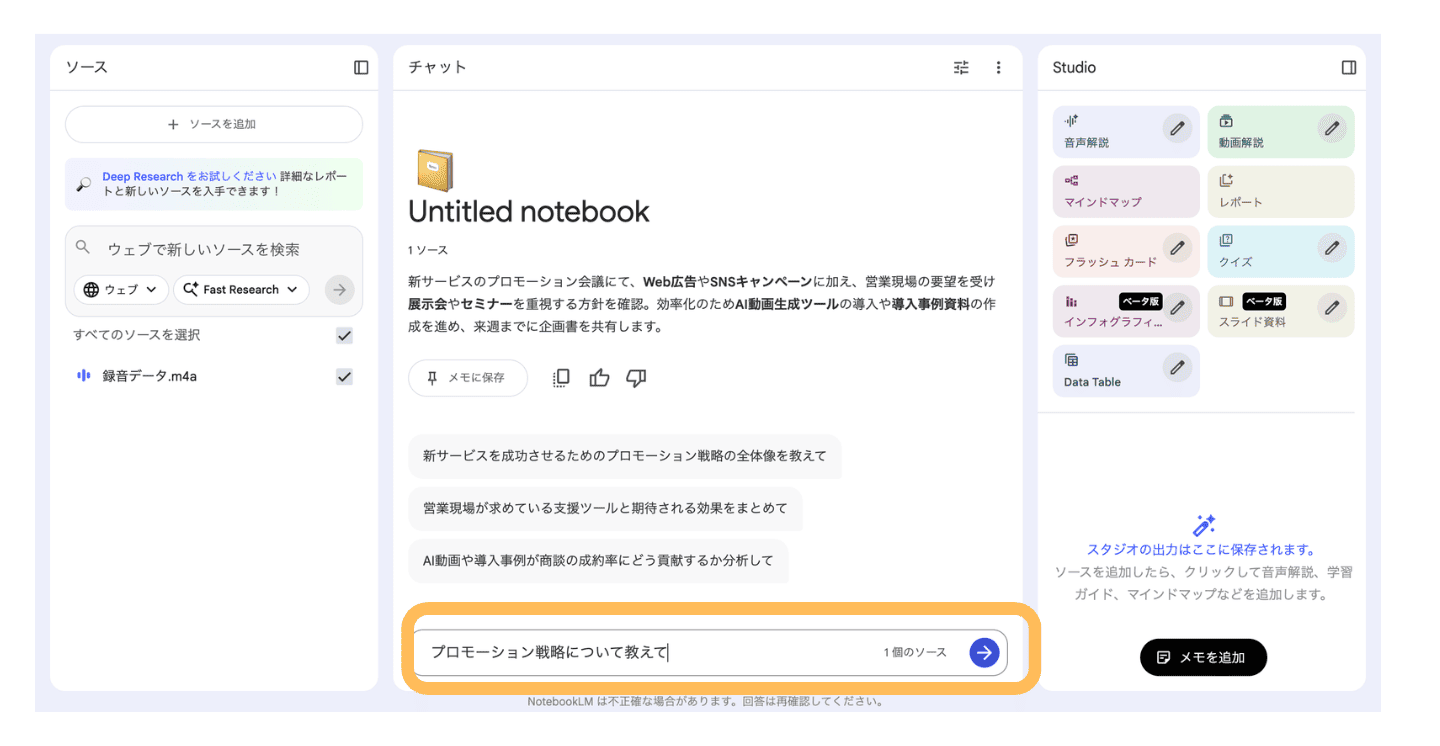Screen dimensions: 1440x746
Task: Uncheck the 録音データ.m4a source checkbox
Action: click(x=344, y=377)
